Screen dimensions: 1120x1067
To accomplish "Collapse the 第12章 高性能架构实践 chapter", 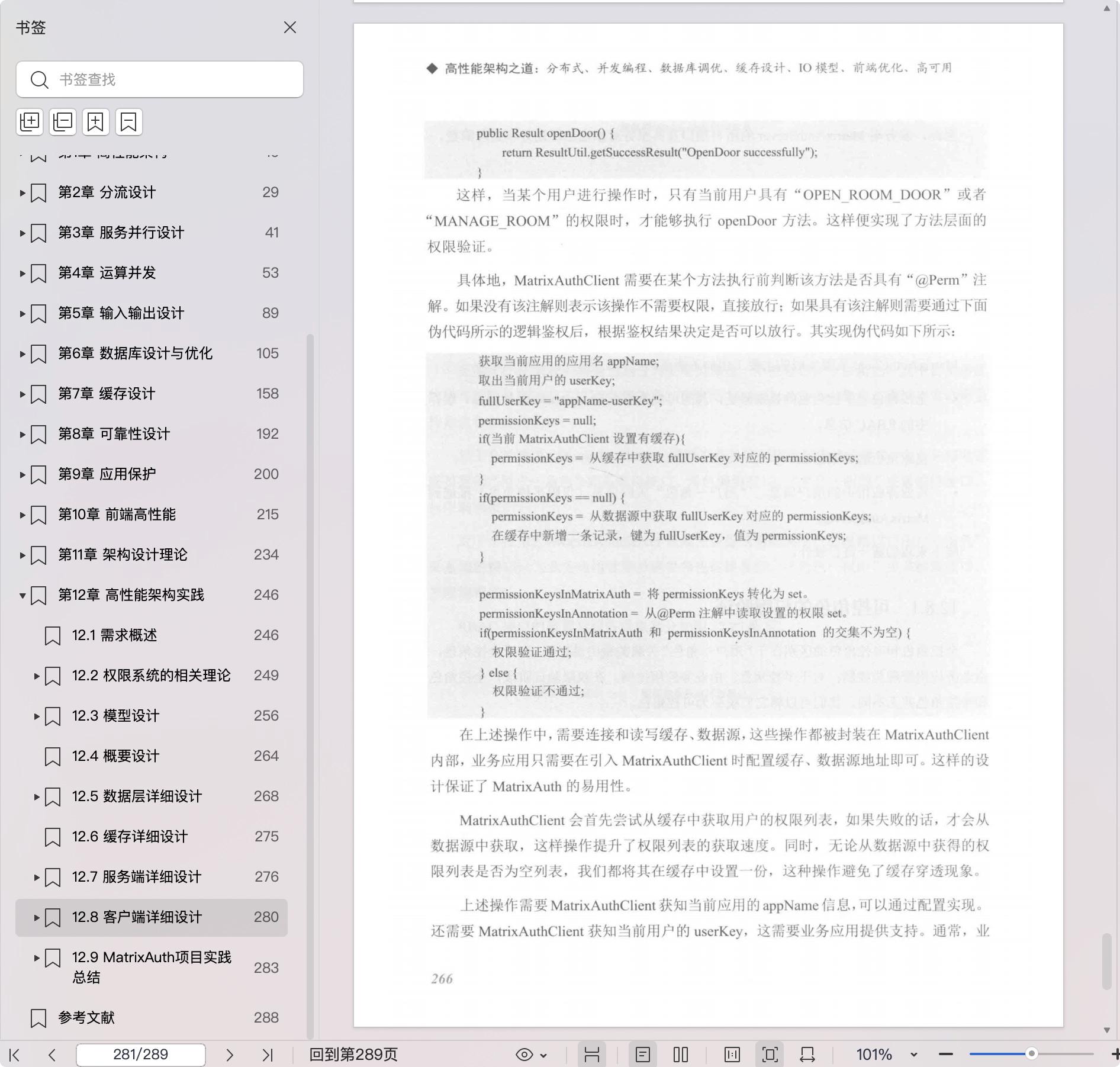I will (x=22, y=595).
